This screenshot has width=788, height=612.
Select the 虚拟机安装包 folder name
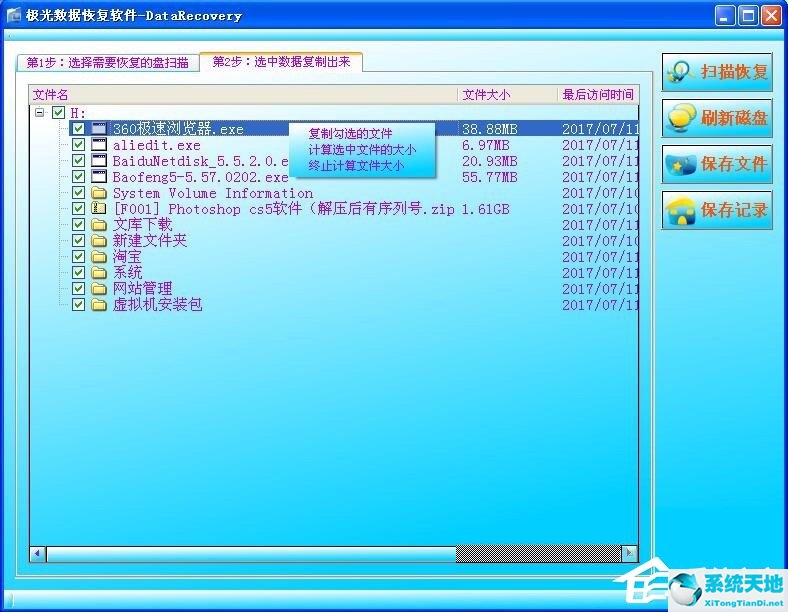coord(157,304)
